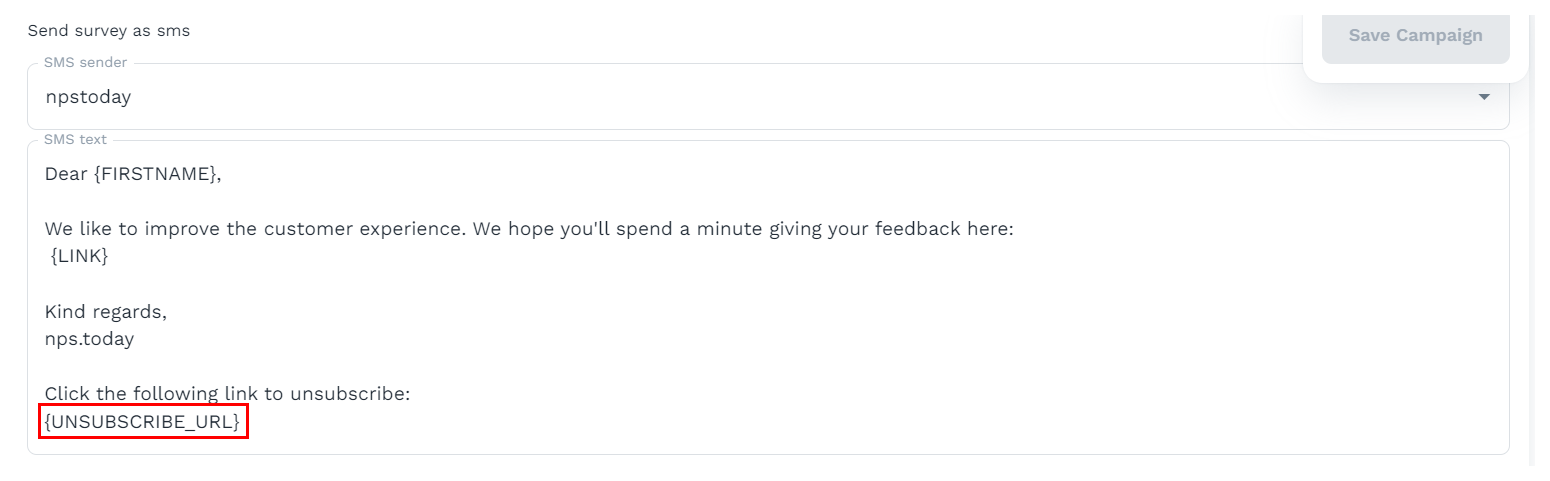1550x481 pixels.
Task: Place cursor on the 'Kind regards,' line
Action: point(106,311)
